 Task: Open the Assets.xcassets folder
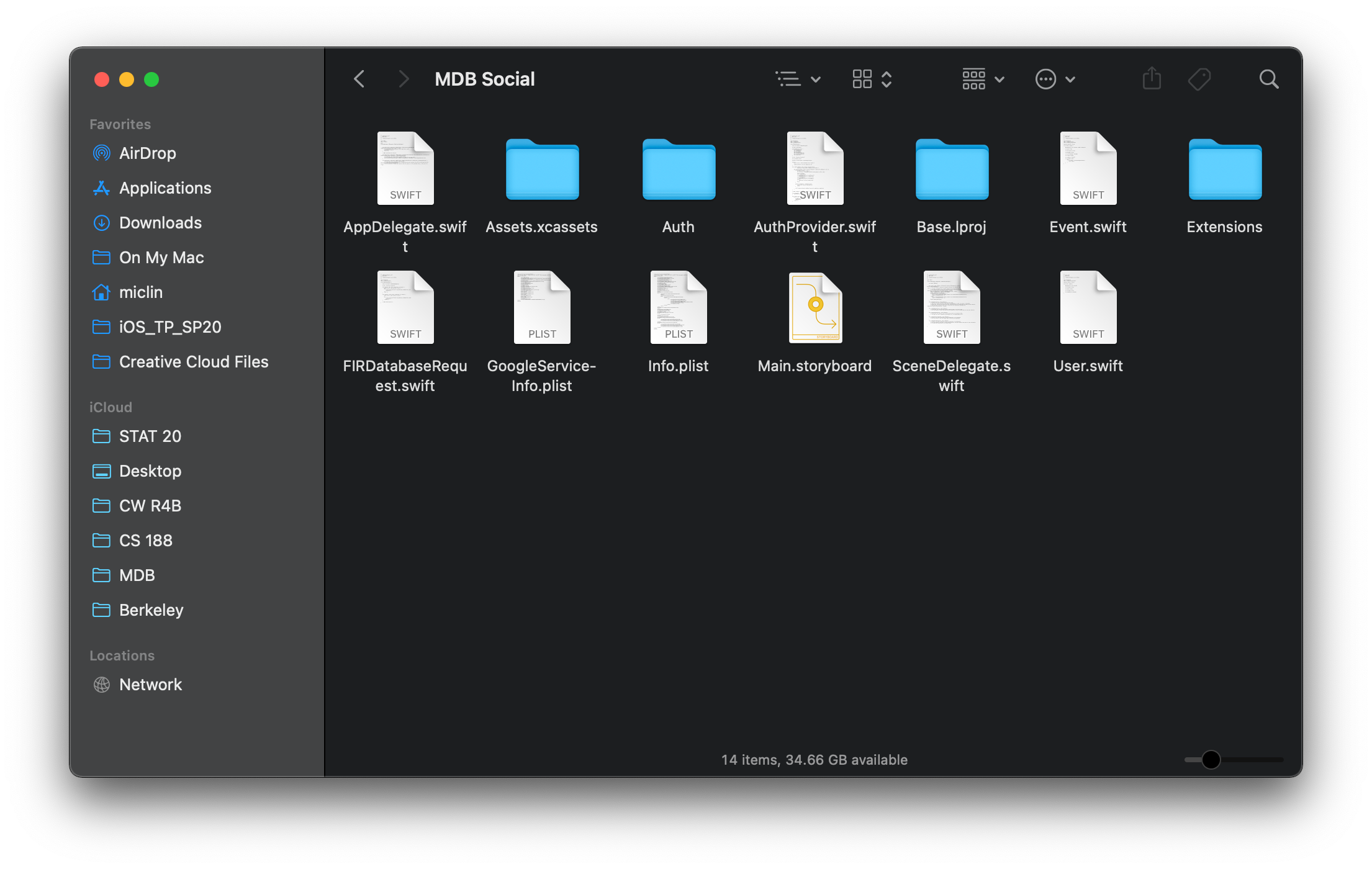click(541, 169)
